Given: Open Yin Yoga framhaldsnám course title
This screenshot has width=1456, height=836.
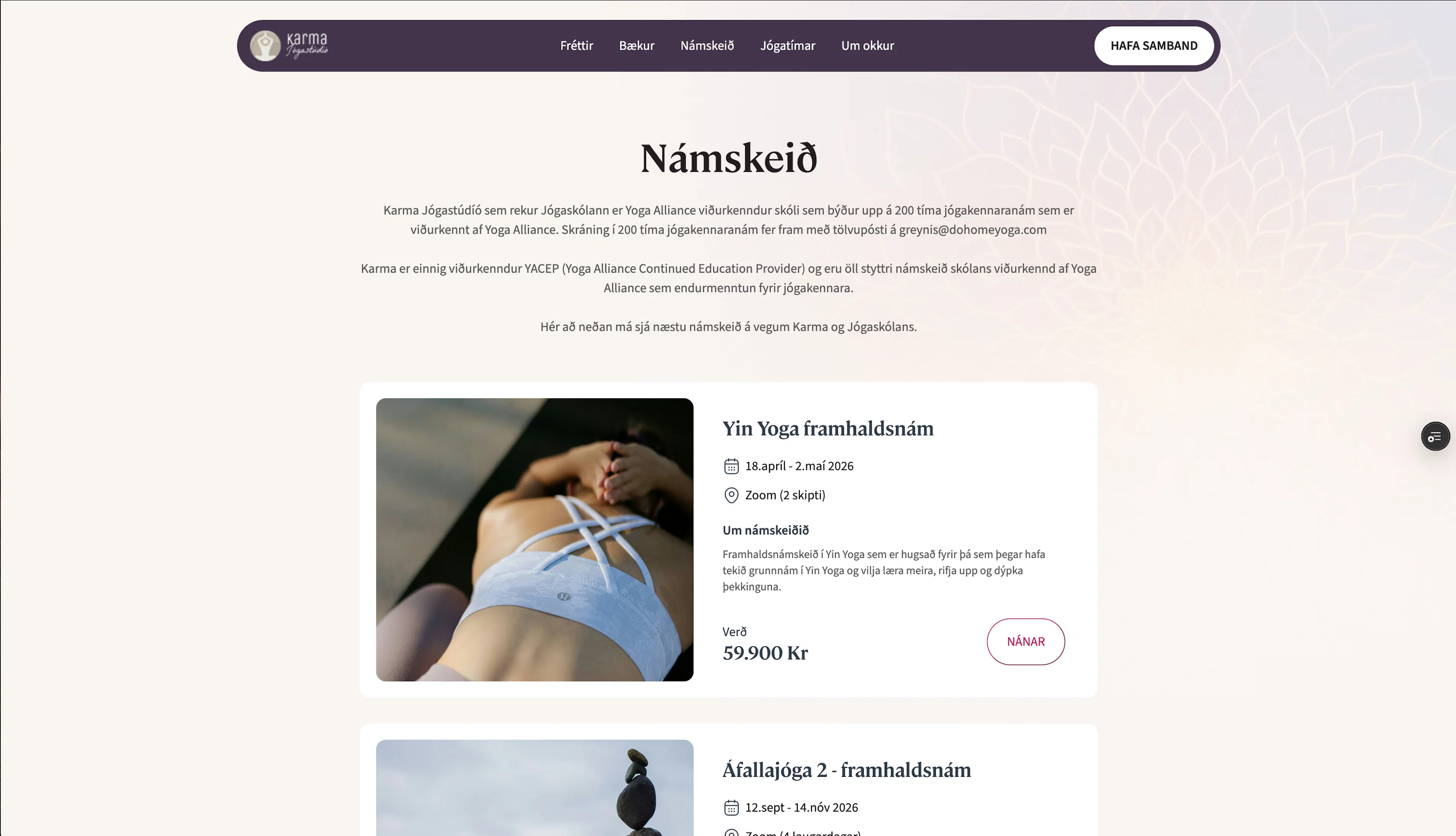Looking at the screenshot, I should coord(828,428).
